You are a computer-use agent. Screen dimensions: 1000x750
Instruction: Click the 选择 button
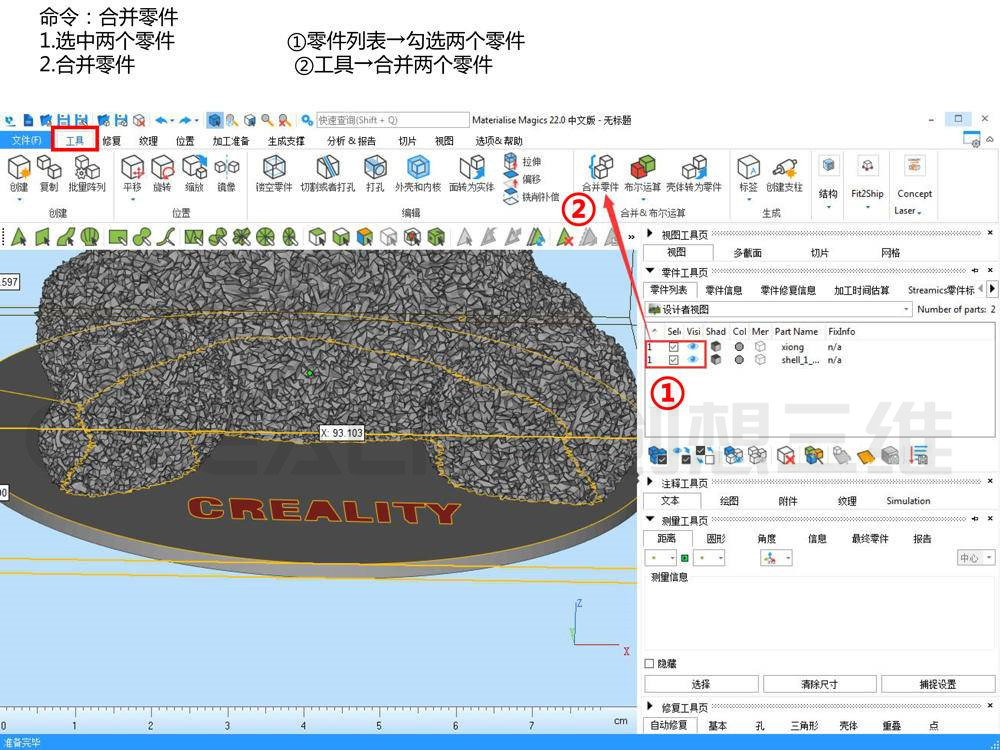(x=701, y=684)
